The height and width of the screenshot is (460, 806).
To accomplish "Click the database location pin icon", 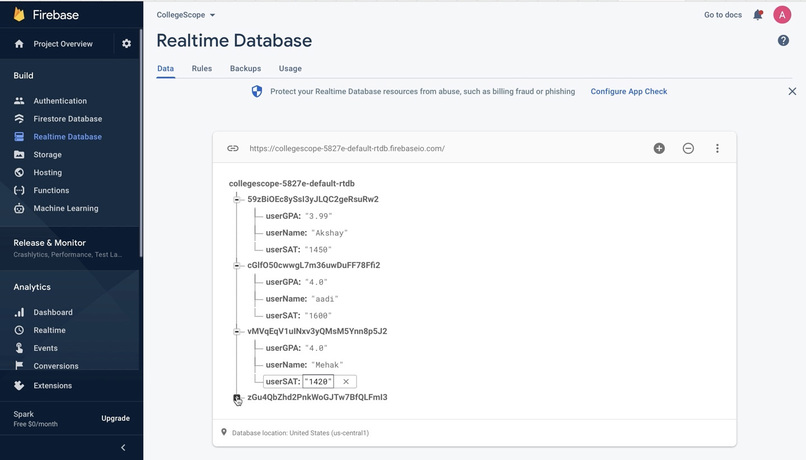I will pos(224,432).
